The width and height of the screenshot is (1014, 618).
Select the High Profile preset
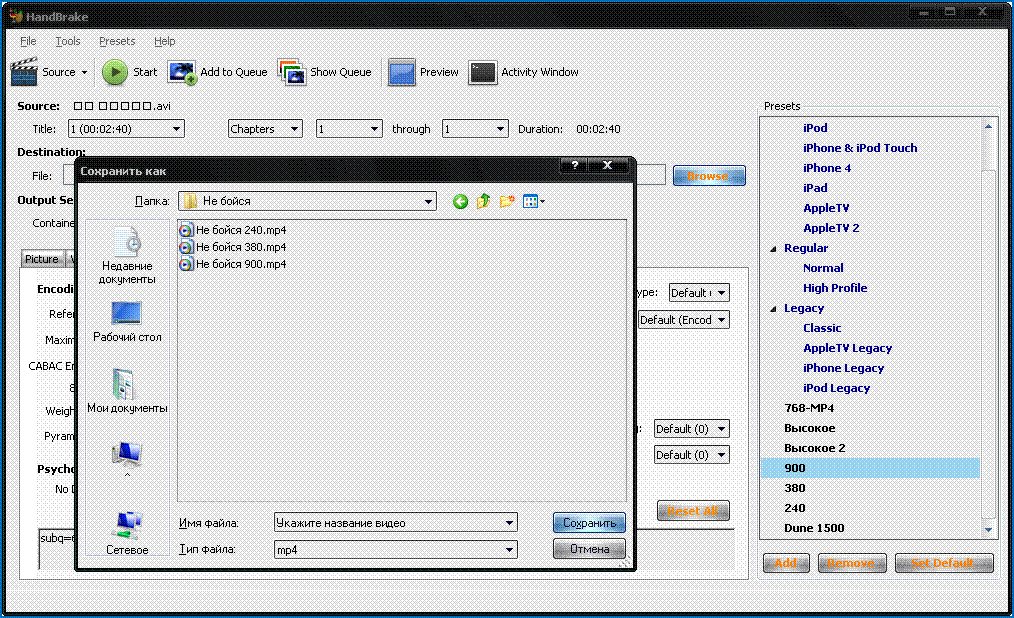(835, 288)
